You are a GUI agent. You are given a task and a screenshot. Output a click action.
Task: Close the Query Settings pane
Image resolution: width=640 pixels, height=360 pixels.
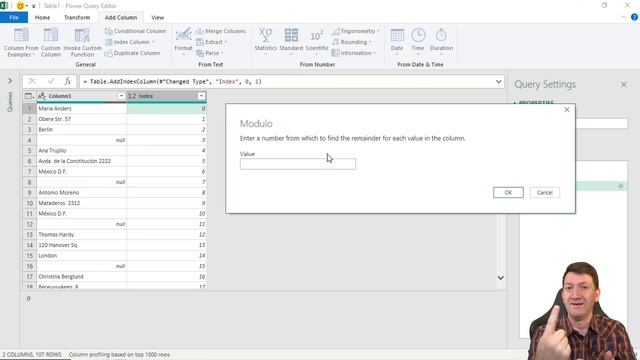[x=624, y=84]
